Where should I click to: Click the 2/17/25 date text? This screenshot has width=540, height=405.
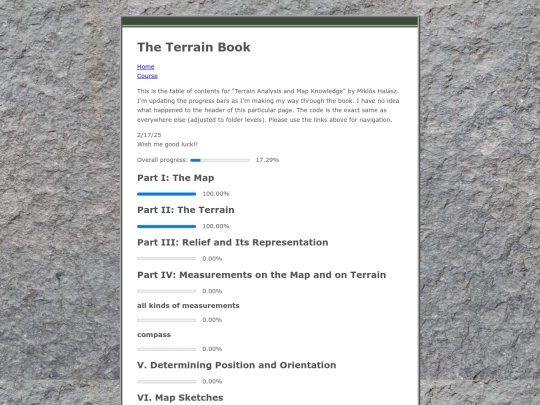(149, 135)
